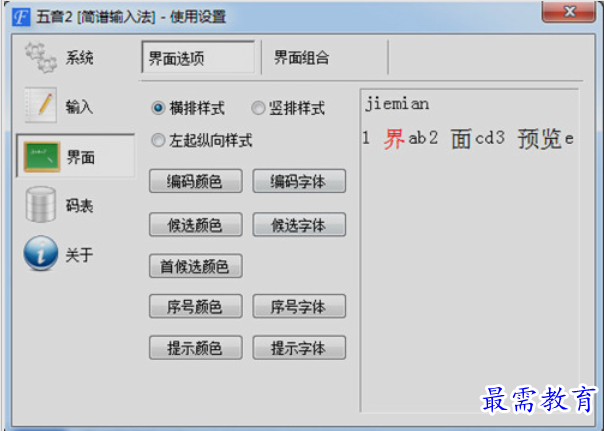Choose the 竖排样式 radio option
The height and width of the screenshot is (431, 604).
pyautogui.click(x=258, y=108)
